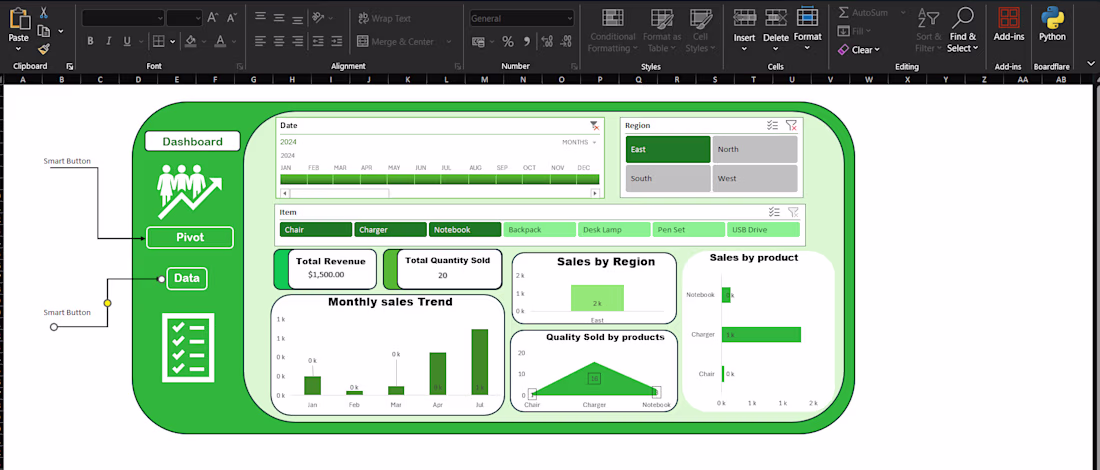This screenshot has height=470, width=1100.
Task: Click the Python Boardflare icon
Action: point(1052,18)
